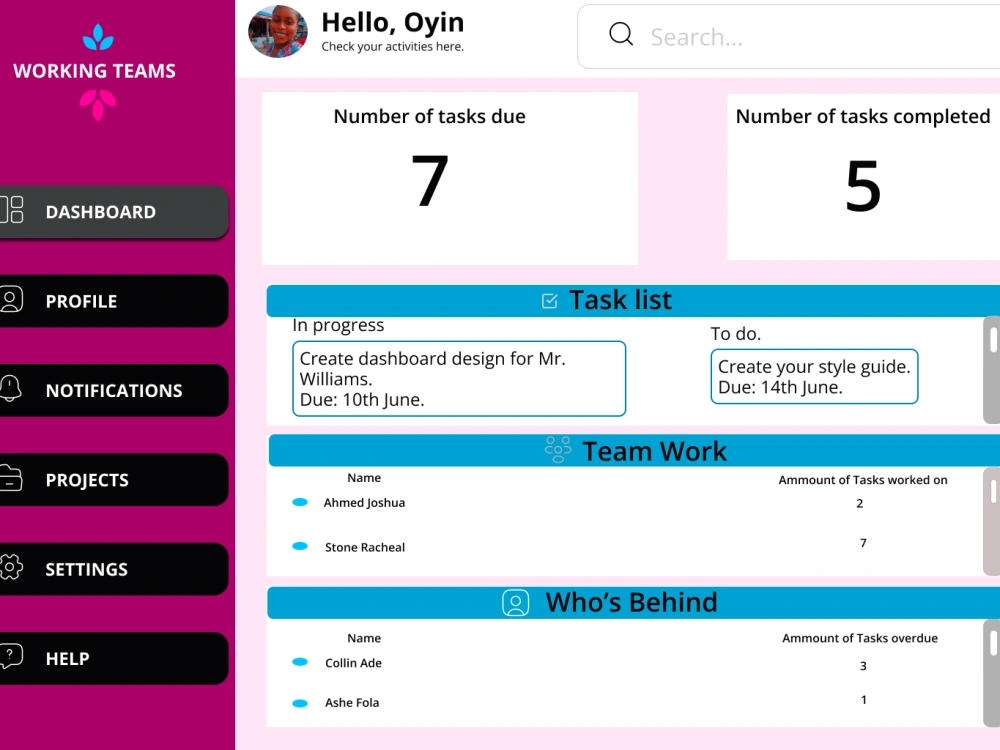Screen dimensions: 1000x750
Task: Select the name Stone Racheal
Action: click(x=365, y=547)
